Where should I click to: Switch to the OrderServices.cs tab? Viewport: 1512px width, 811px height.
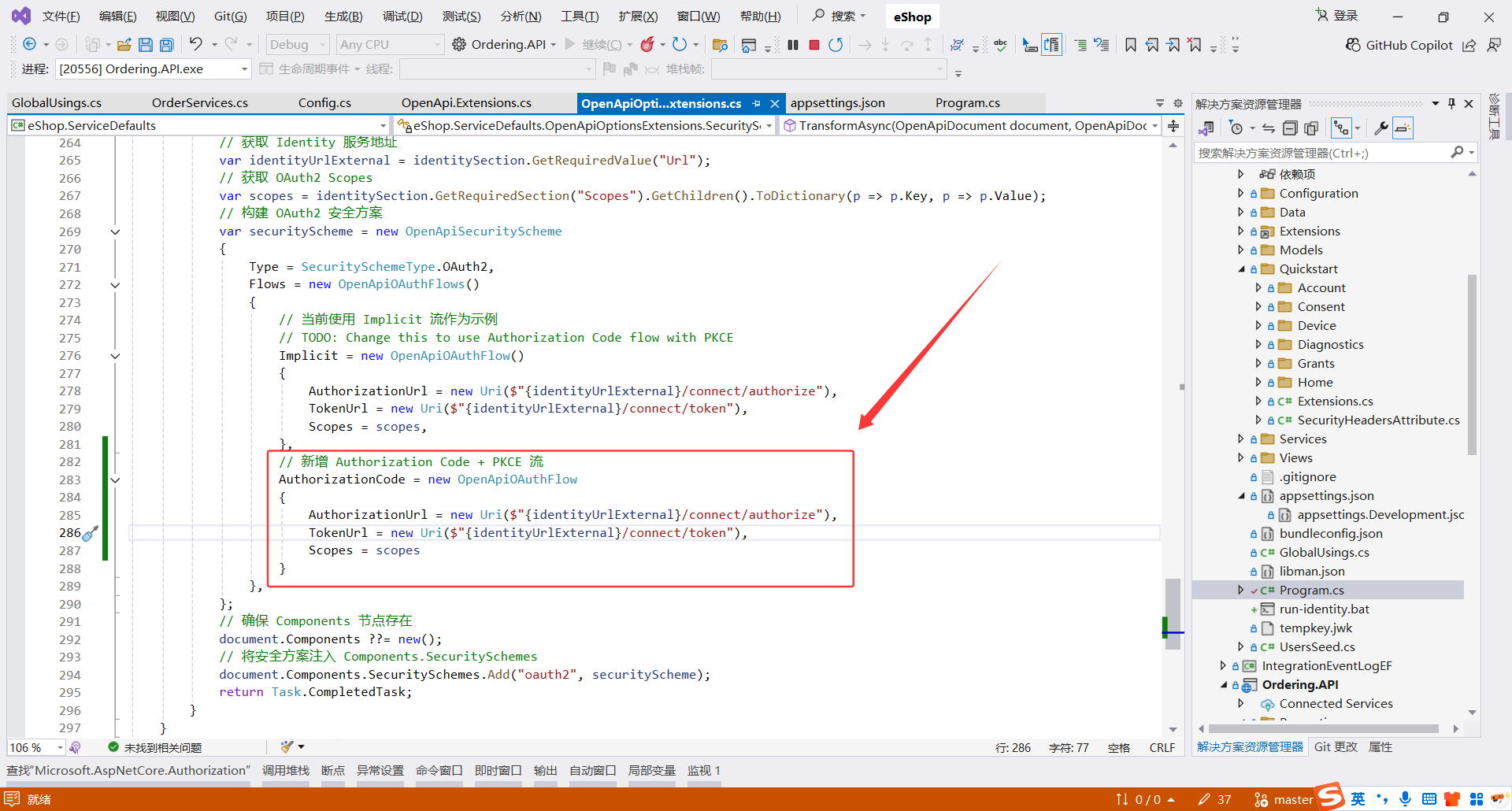click(199, 103)
